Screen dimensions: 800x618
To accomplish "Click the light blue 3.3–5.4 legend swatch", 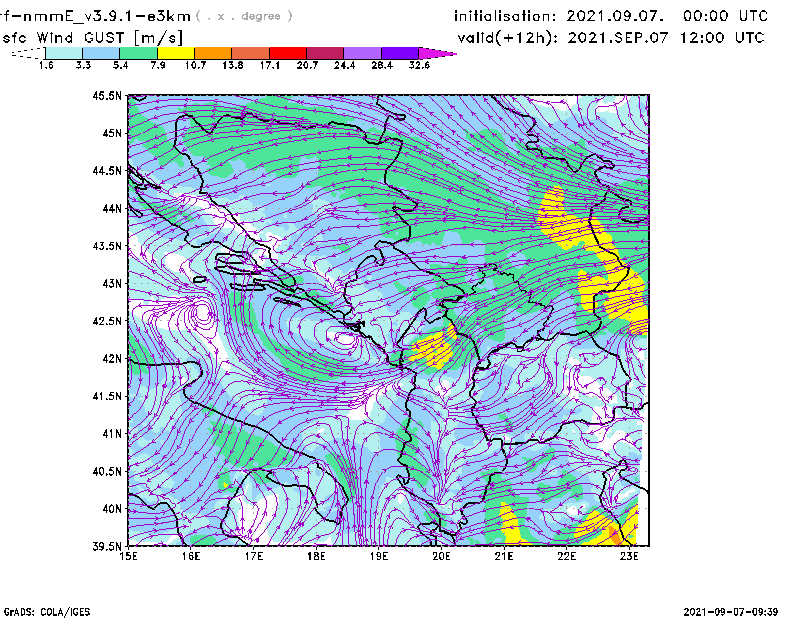I will point(101,53).
